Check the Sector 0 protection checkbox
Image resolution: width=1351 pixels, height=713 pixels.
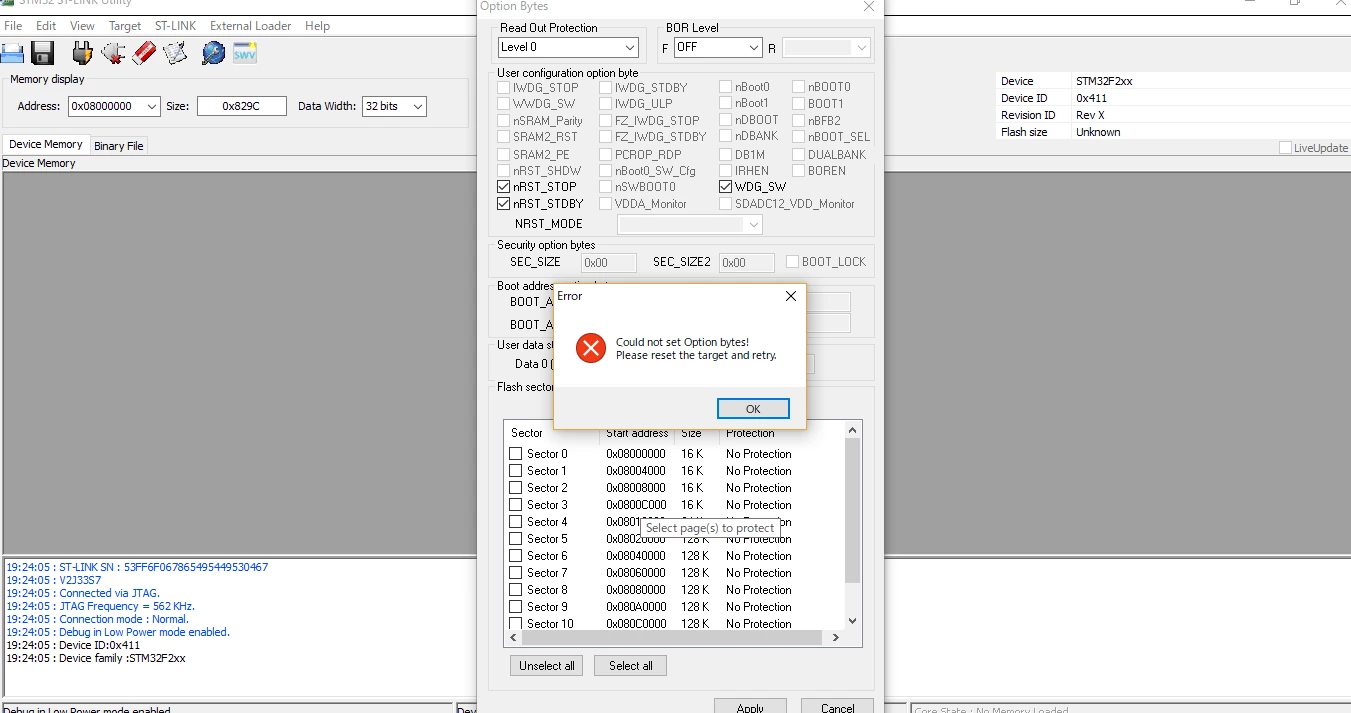[516, 454]
